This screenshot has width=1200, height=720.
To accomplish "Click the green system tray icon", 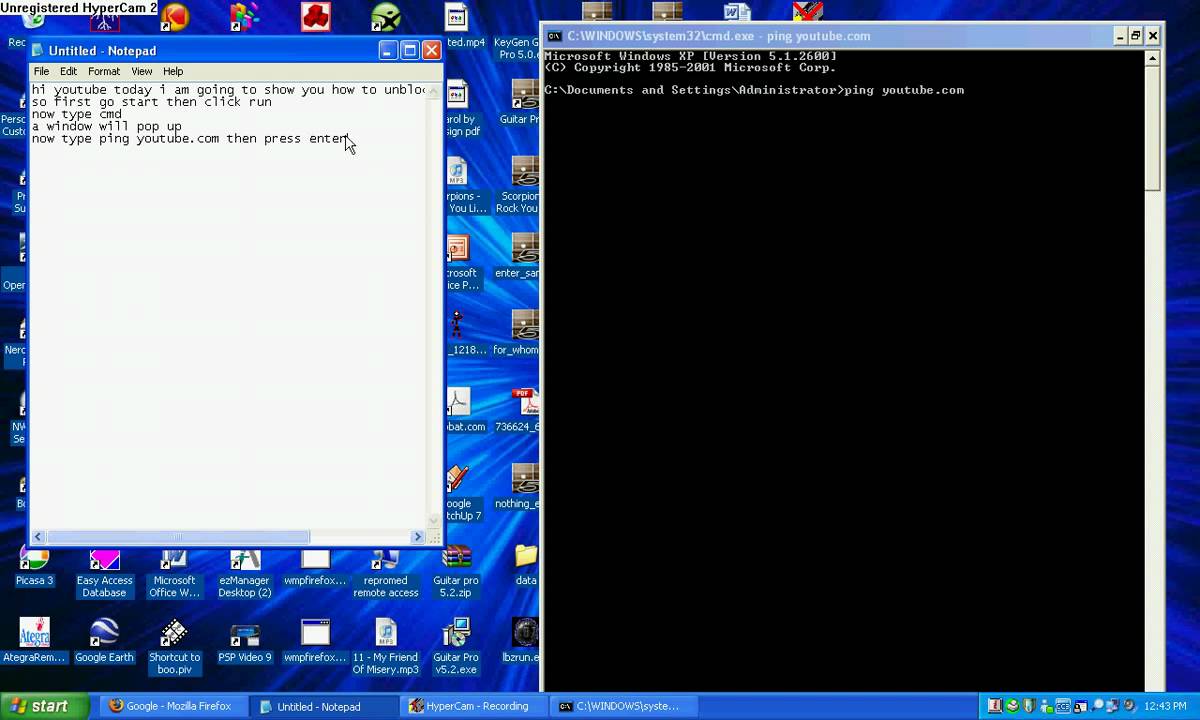I will coord(1012,706).
